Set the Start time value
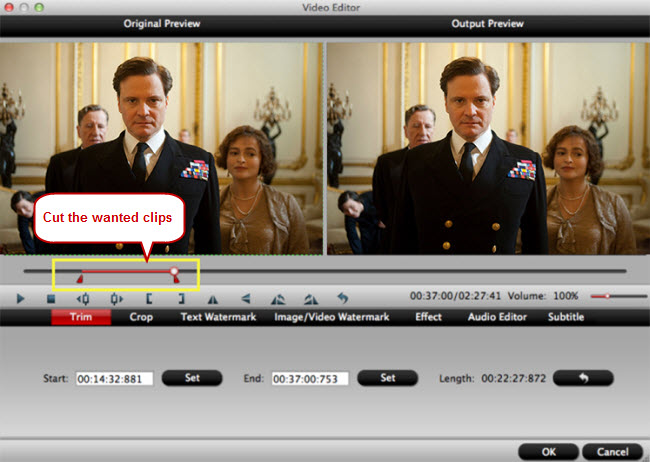Viewport: 650px width, 462px height. (x=192, y=378)
